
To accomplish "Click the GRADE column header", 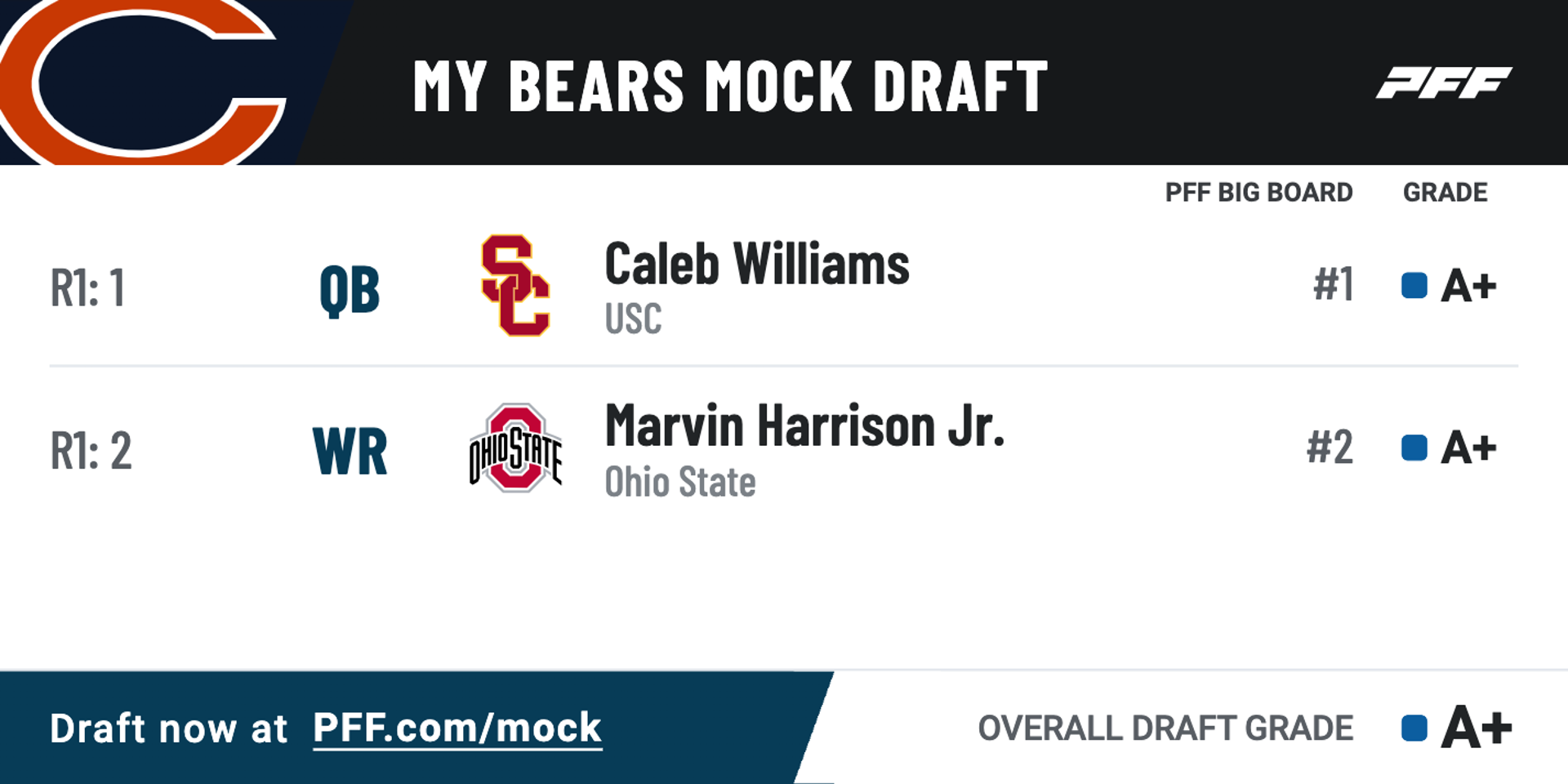I will click(1445, 193).
